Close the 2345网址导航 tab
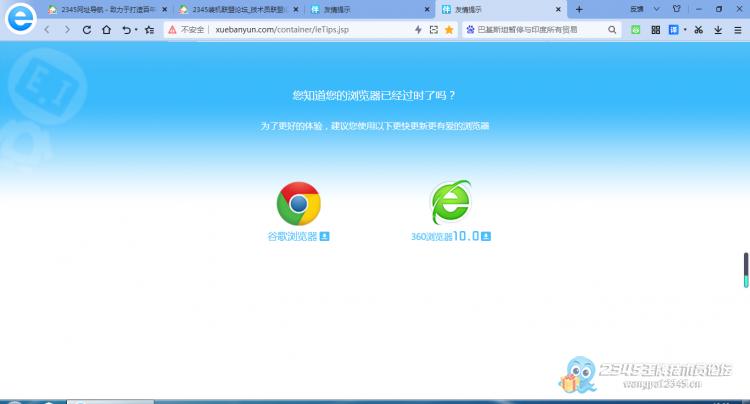This screenshot has width=750, height=404. (165, 10)
